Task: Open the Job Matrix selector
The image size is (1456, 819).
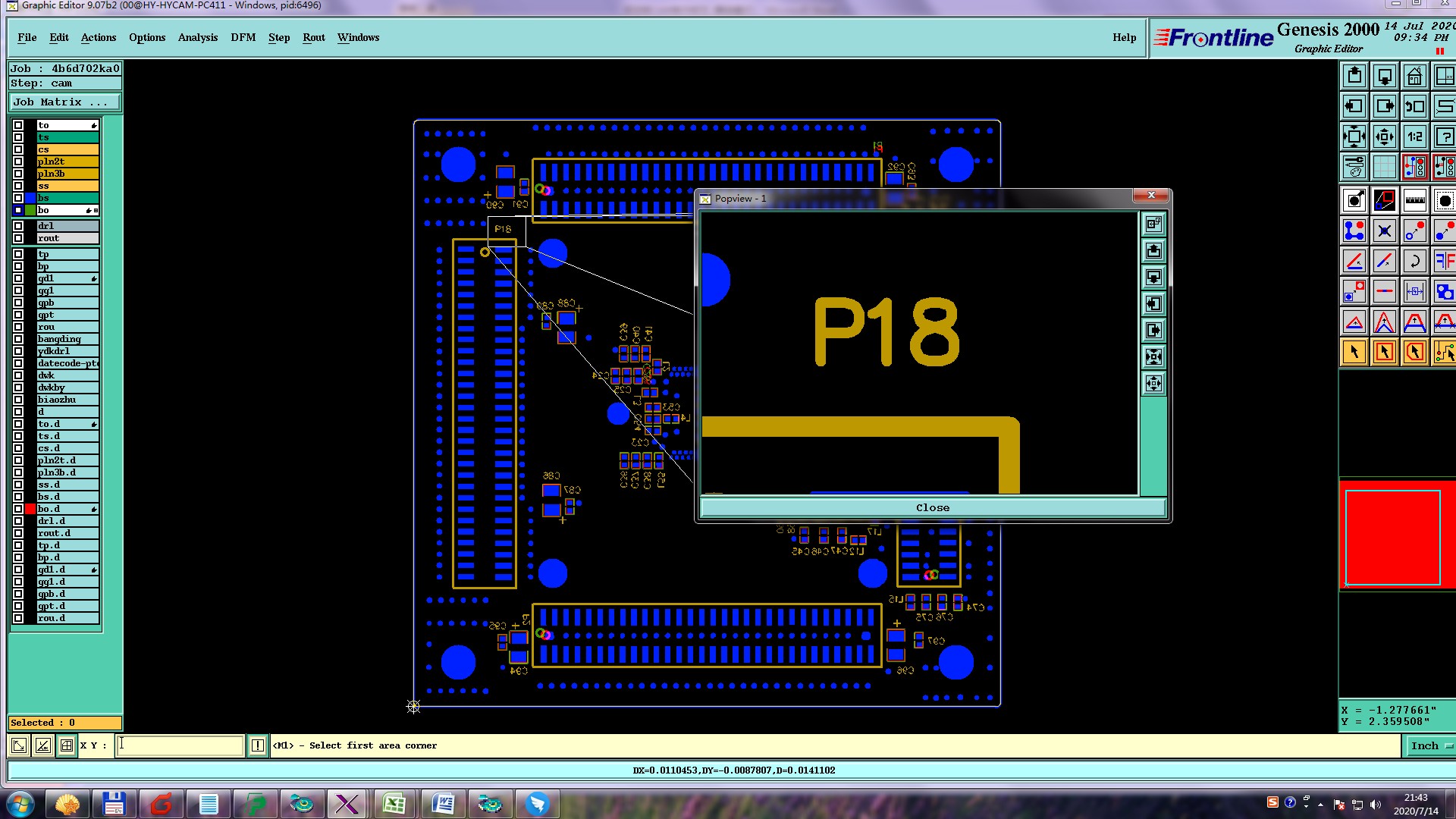Action: pyautogui.click(x=64, y=102)
